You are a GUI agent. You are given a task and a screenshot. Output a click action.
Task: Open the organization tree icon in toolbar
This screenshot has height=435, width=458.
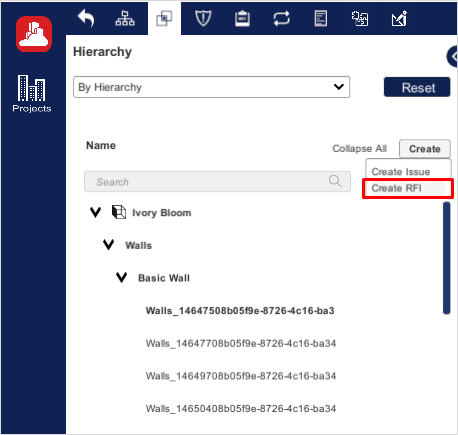[x=125, y=18]
